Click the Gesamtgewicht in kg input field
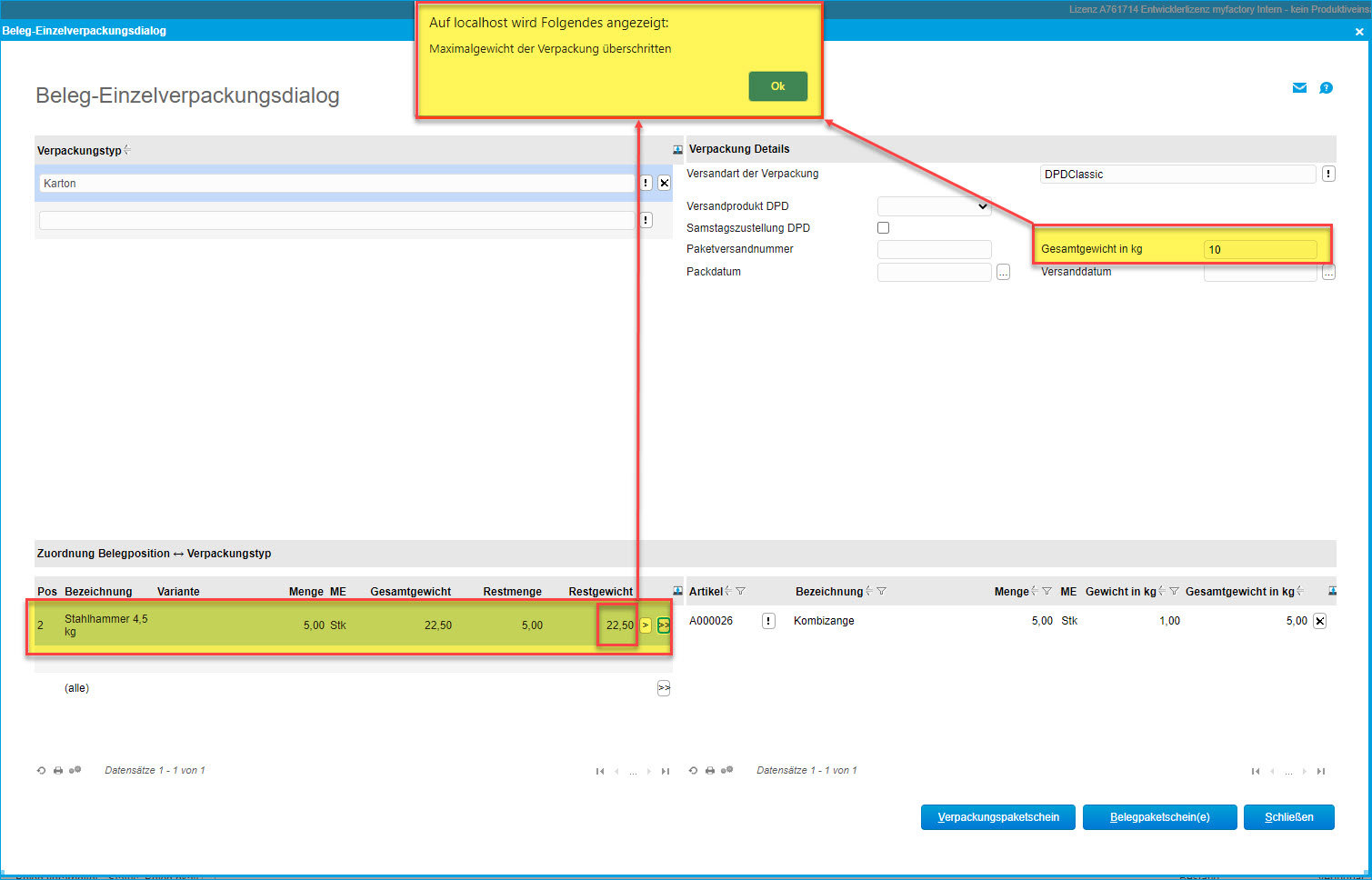The height and width of the screenshot is (880, 1372). (1259, 249)
